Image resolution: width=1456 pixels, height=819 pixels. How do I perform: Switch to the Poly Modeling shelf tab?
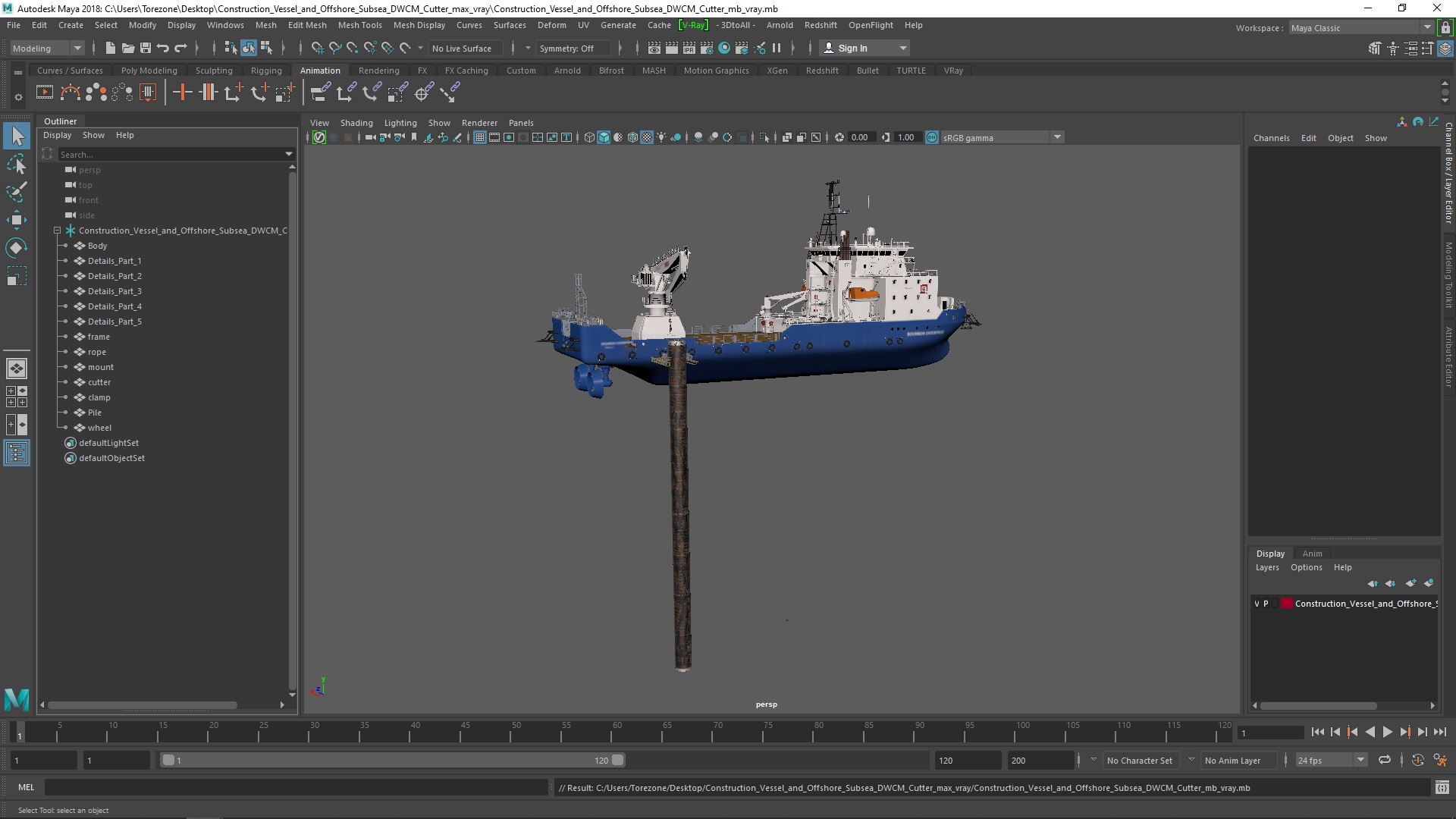point(149,71)
